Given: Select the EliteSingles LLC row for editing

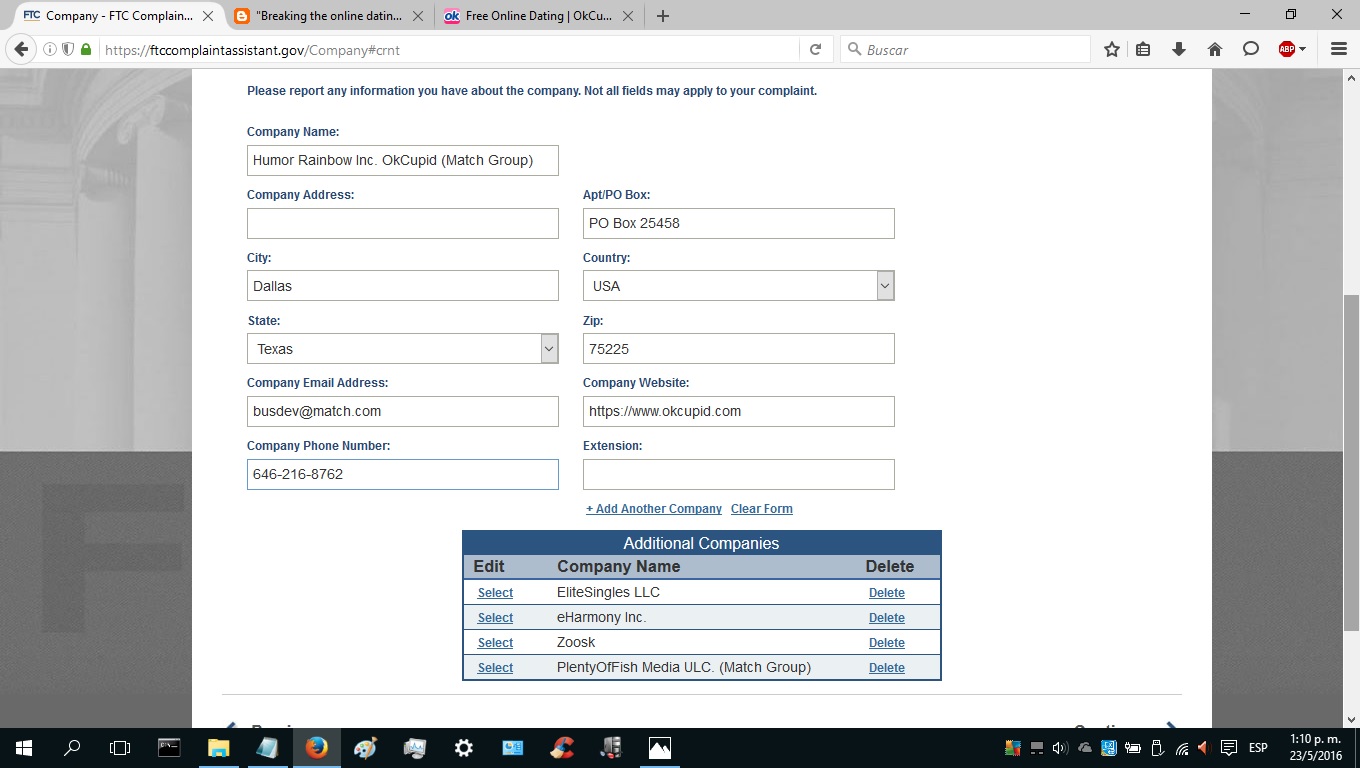Looking at the screenshot, I should [x=495, y=593].
